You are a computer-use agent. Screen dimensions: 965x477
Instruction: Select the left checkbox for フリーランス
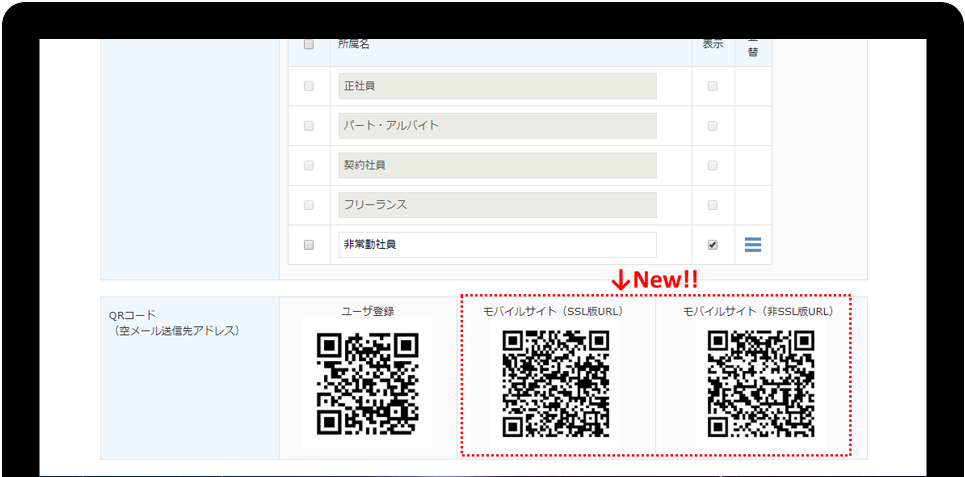click(x=309, y=204)
